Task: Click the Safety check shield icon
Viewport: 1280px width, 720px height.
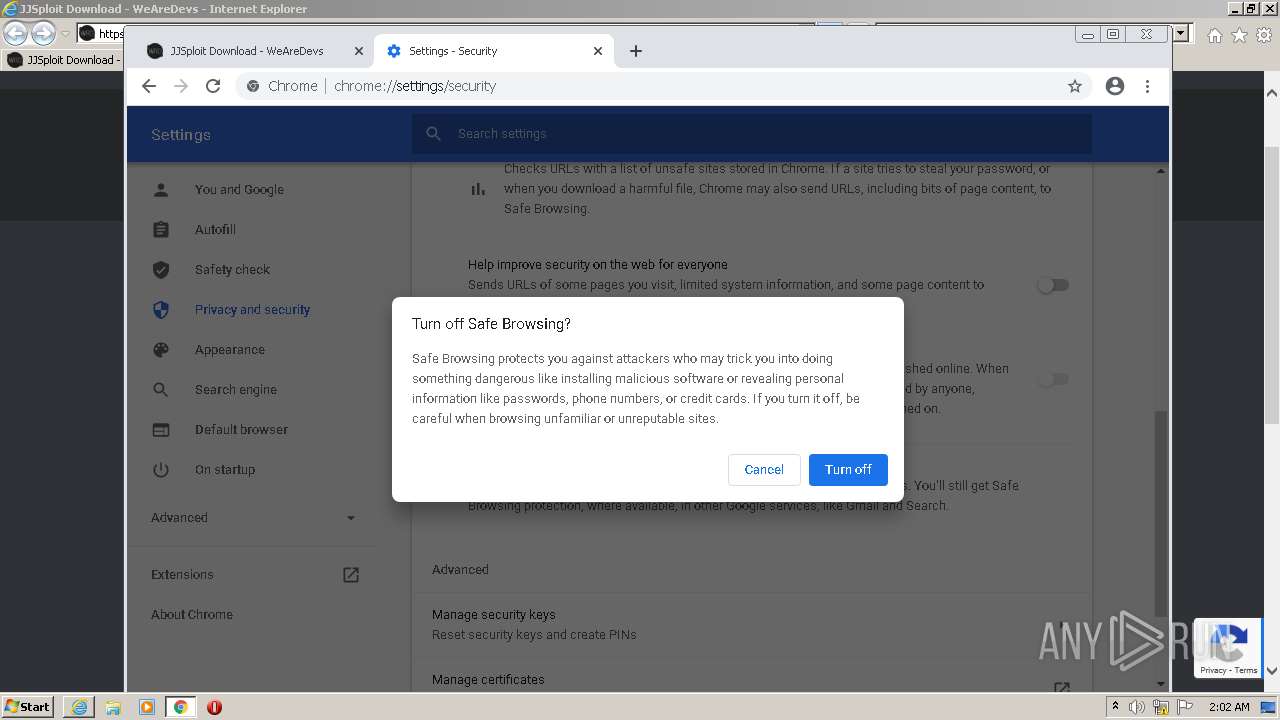Action: [x=161, y=270]
